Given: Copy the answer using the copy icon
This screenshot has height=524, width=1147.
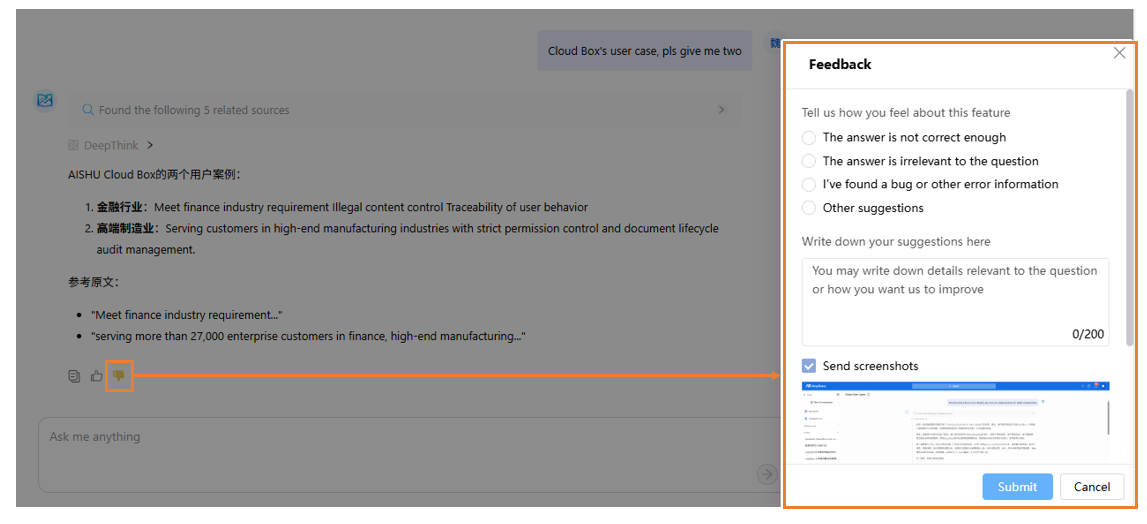Looking at the screenshot, I should click(x=74, y=376).
